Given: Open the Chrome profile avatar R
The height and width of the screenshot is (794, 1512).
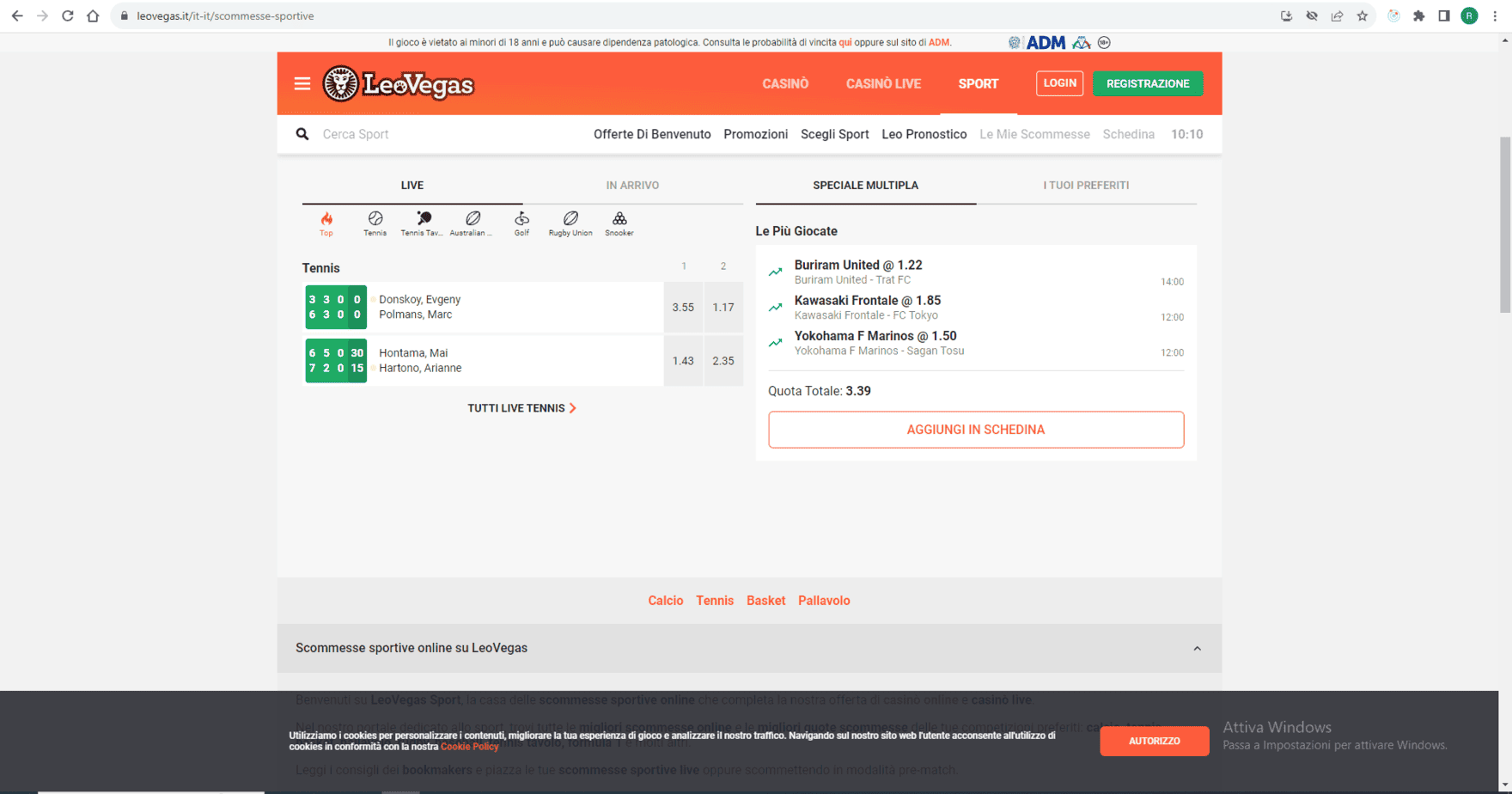Looking at the screenshot, I should [x=1470, y=15].
